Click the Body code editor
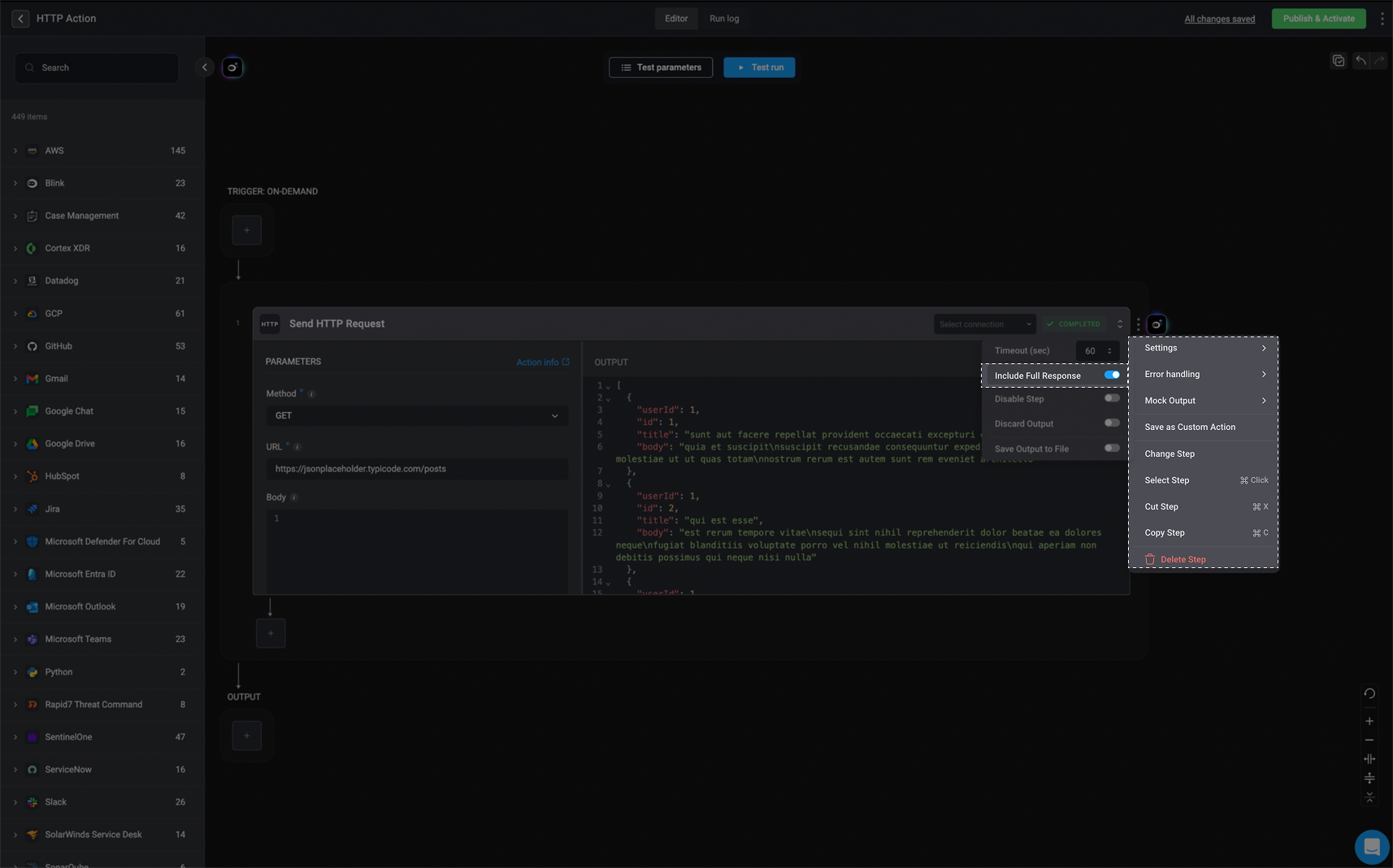 [417, 551]
